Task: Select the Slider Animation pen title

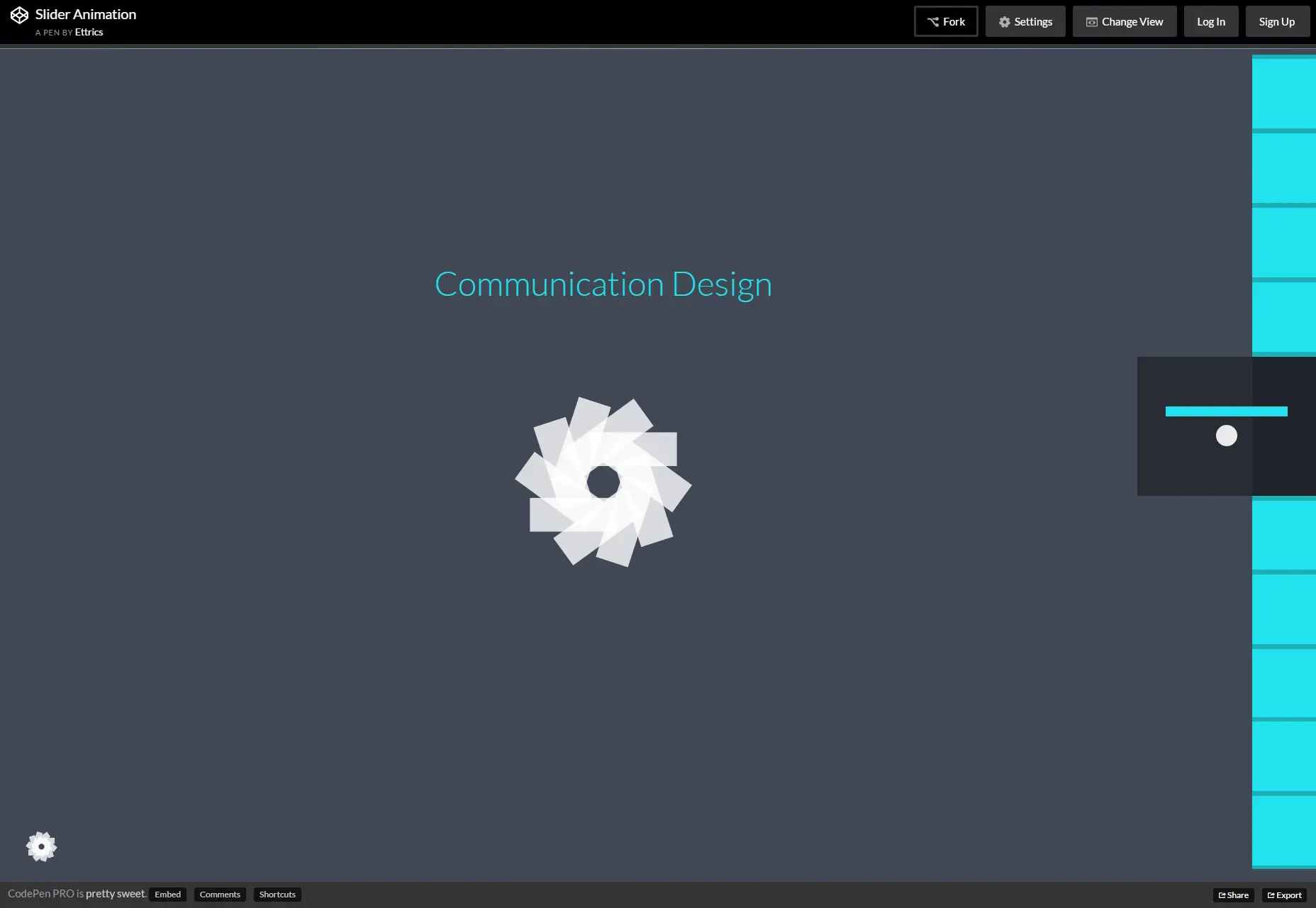Action: coord(85,13)
